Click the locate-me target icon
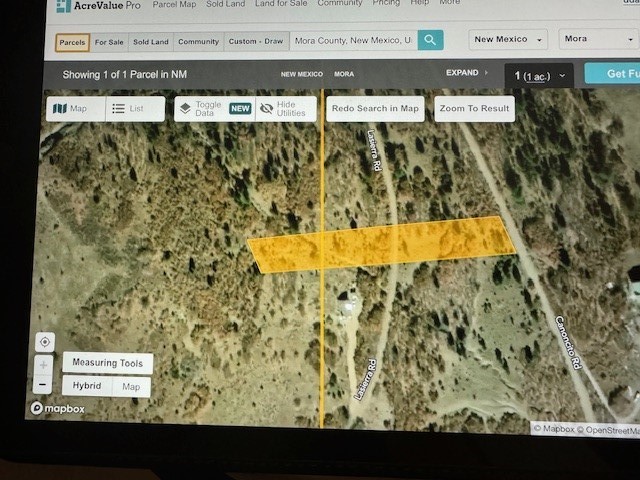 (x=44, y=342)
